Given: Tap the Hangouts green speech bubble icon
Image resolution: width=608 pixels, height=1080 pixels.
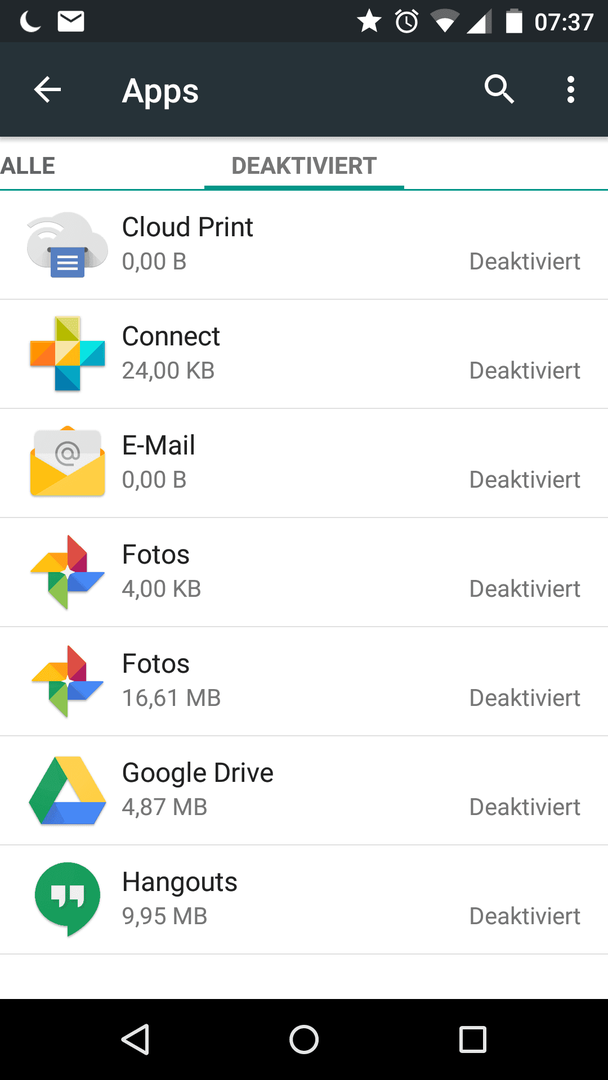Looking at the screenshot, I should [67, 899].
